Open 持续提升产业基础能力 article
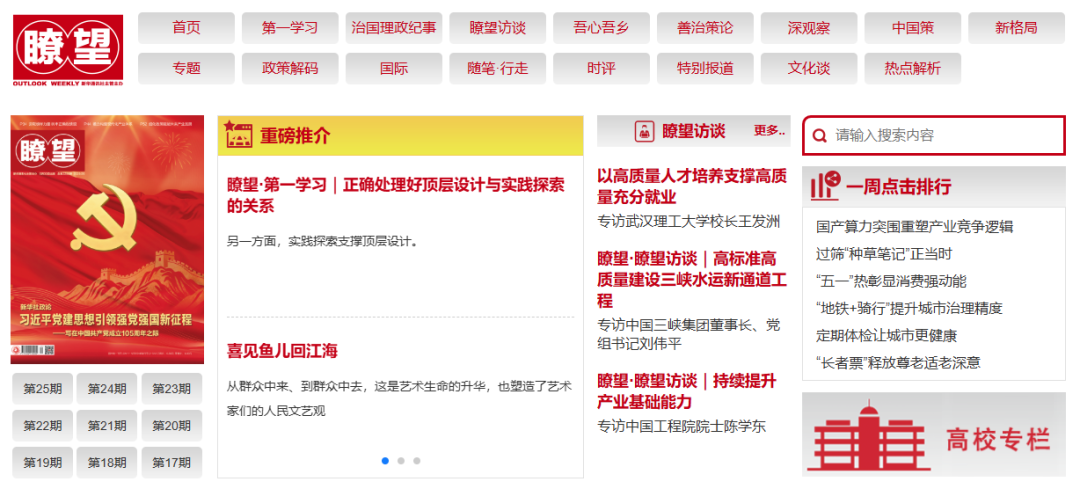 tap(687, 391)
